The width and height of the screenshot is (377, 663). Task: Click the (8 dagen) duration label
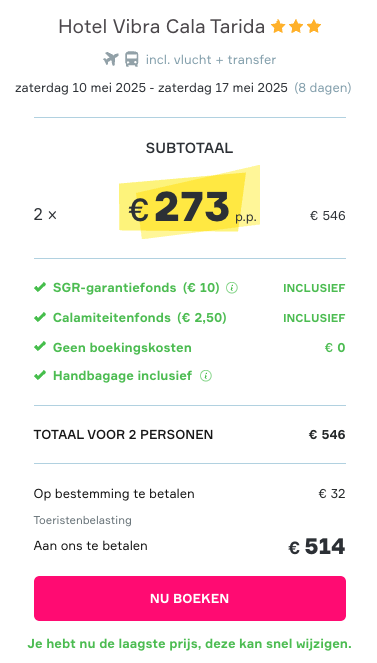(323, 88)
